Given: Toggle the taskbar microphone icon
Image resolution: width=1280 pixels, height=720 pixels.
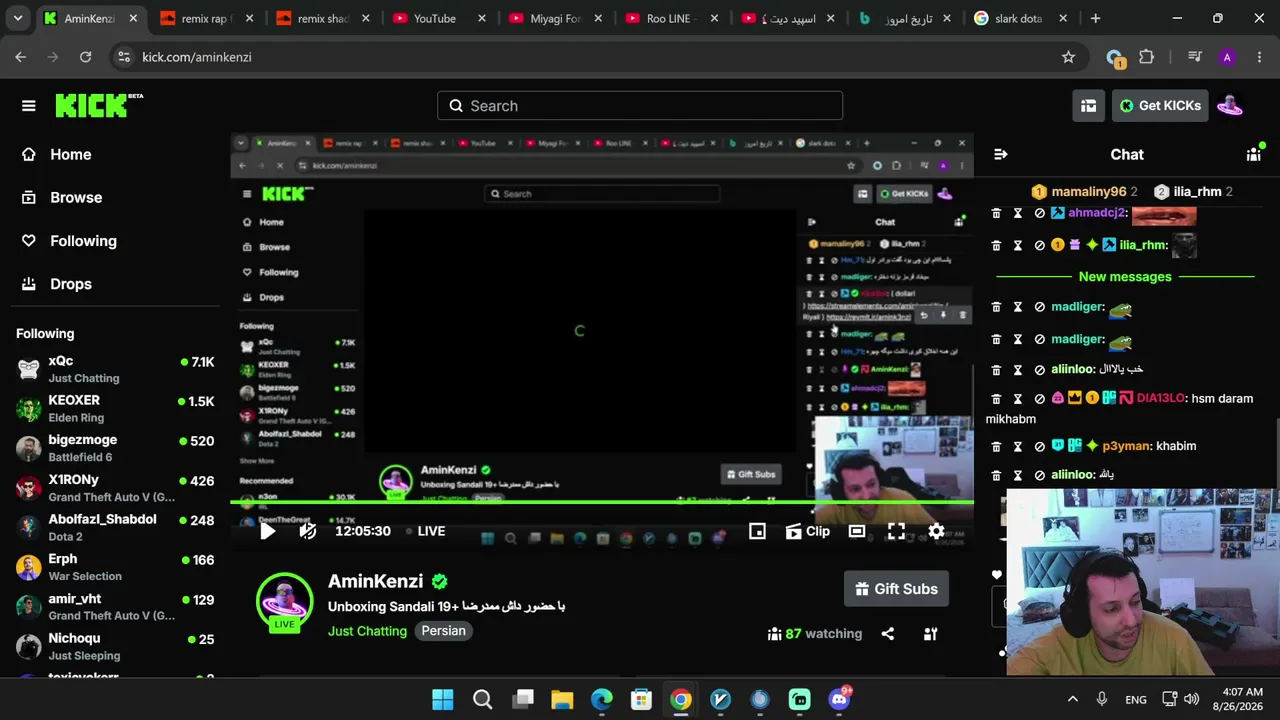Looking at the screenshot, I should (x=1102, y=699).
